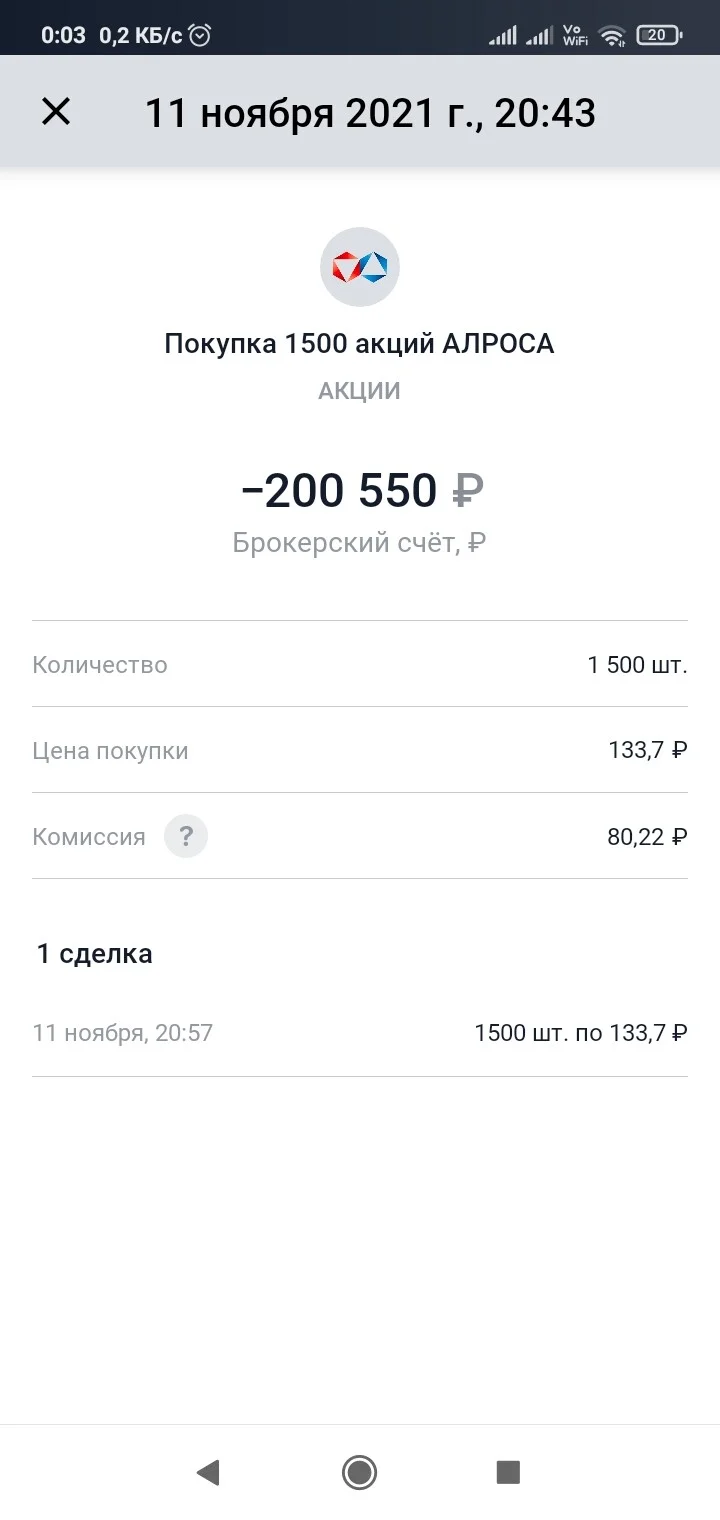Tap the title Покупка 1500 акций АЛРОСА

(359, 344)
